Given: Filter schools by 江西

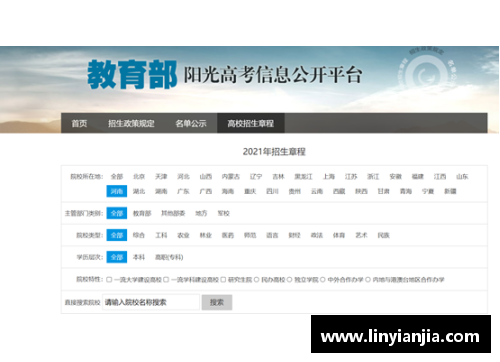Looking at the screenshot, I should 440,176.
